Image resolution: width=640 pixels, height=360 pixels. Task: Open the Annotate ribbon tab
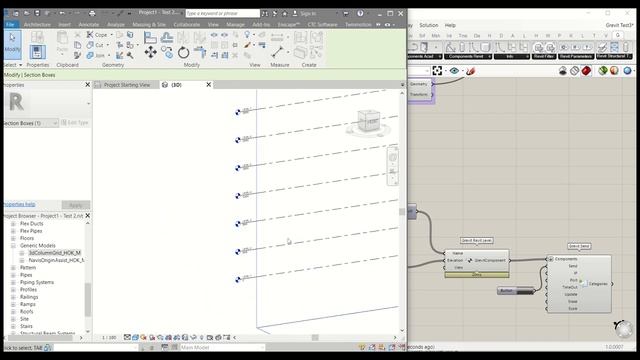[89, 24]
